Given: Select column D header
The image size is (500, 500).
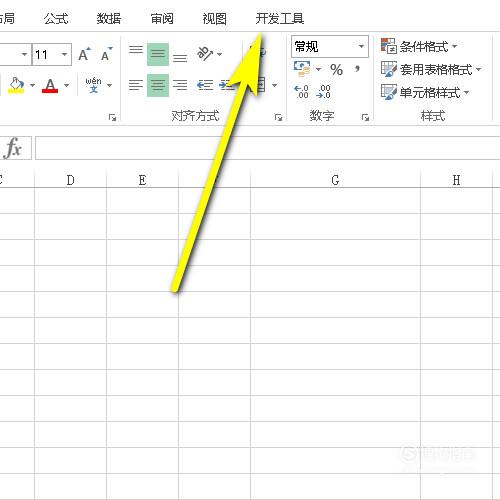Looking at the screenshot, I should (x=70, y=180).
